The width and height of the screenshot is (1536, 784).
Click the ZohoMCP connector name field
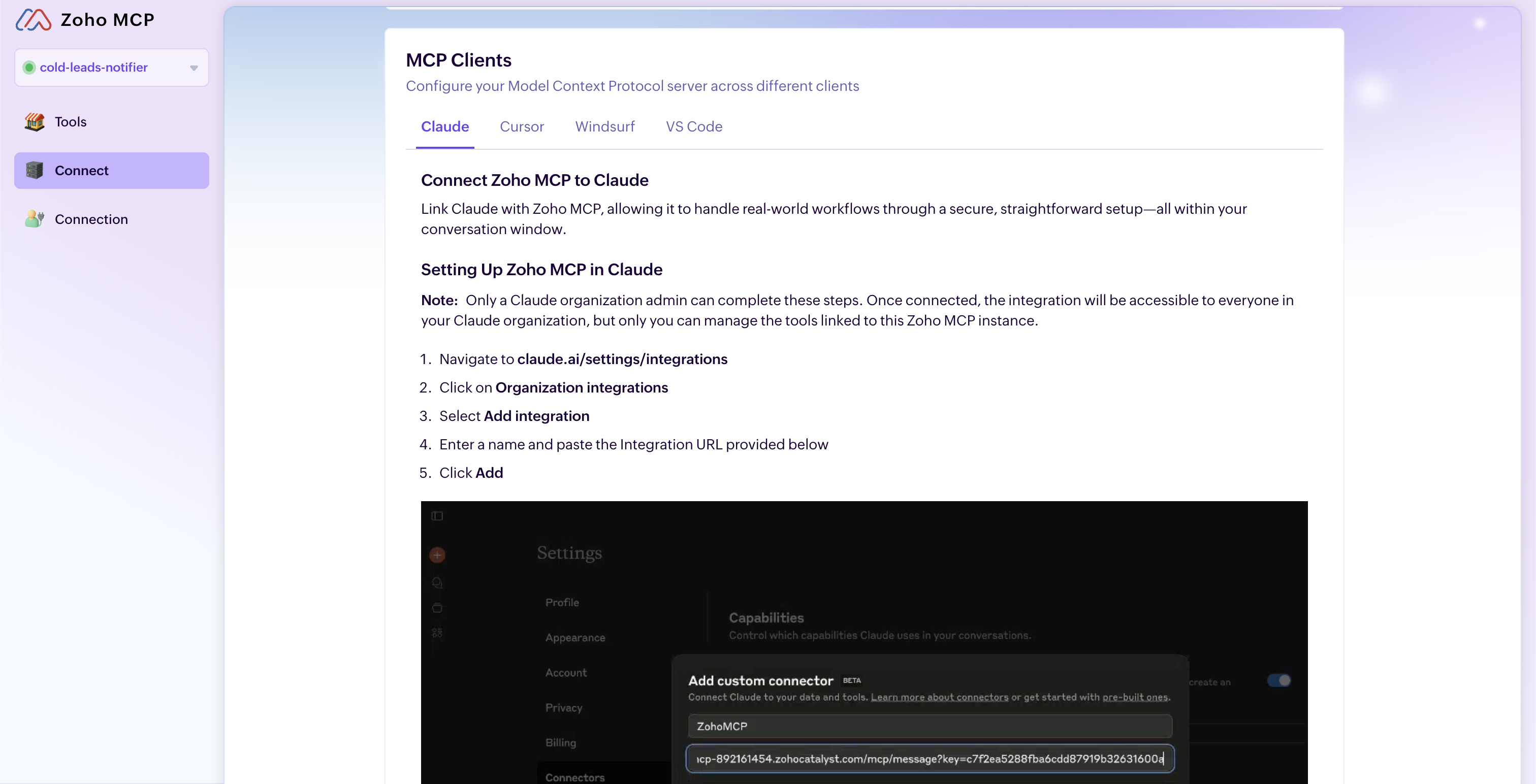tap(929, 726)
